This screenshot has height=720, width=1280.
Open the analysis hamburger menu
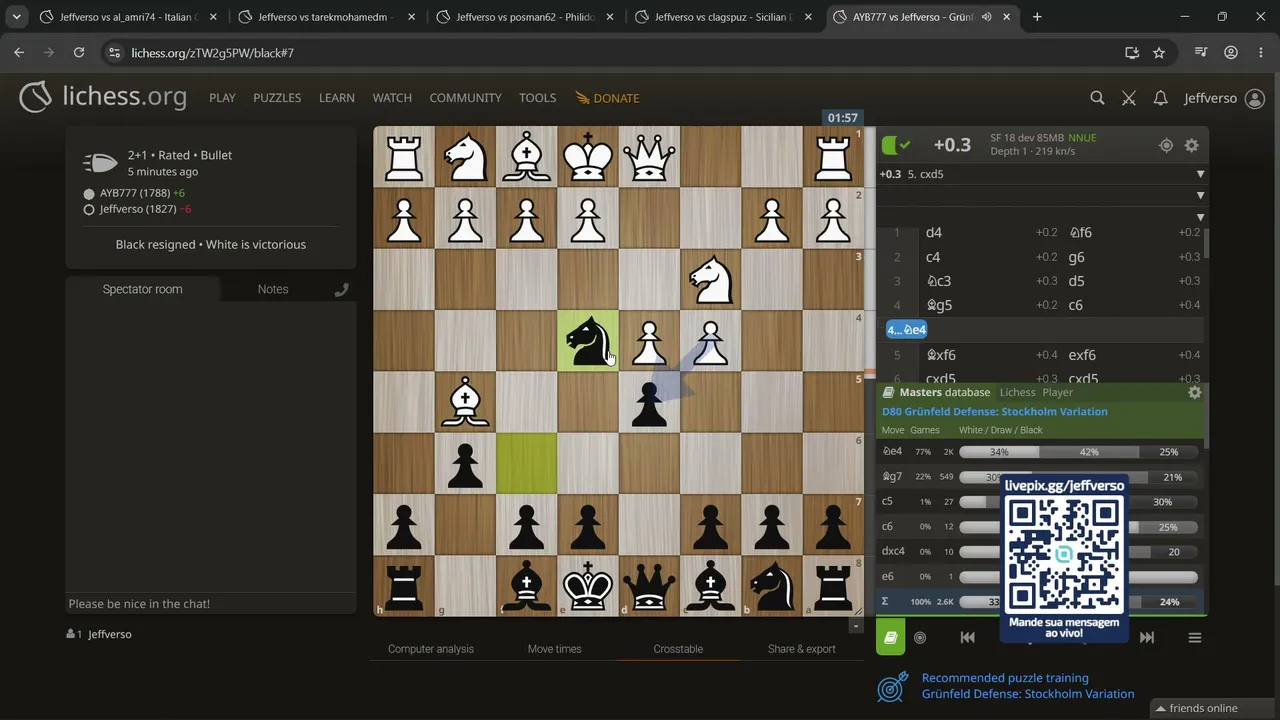1194,637
